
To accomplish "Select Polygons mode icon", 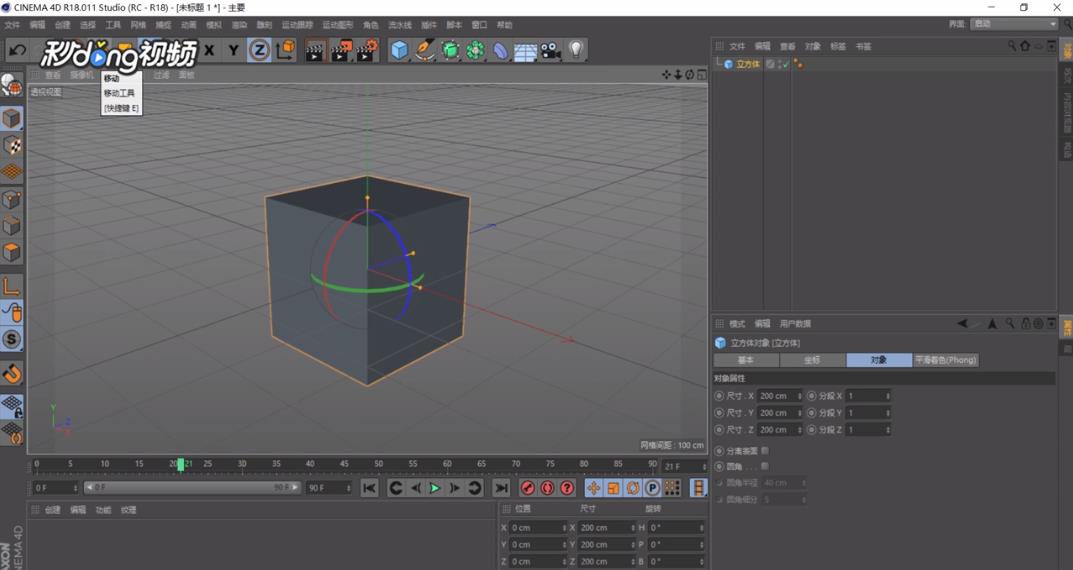I will (12, 252).
